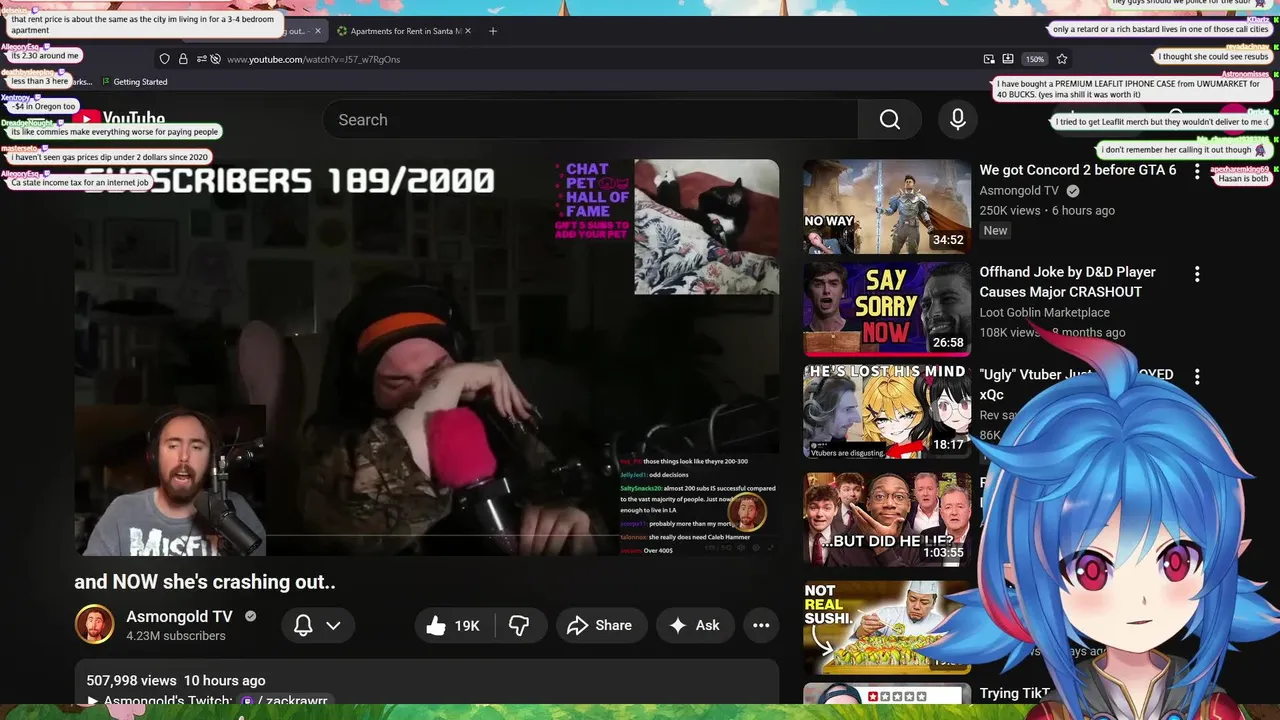
Task: Open the Getting Started bookmark
Action: click(133, 82)
